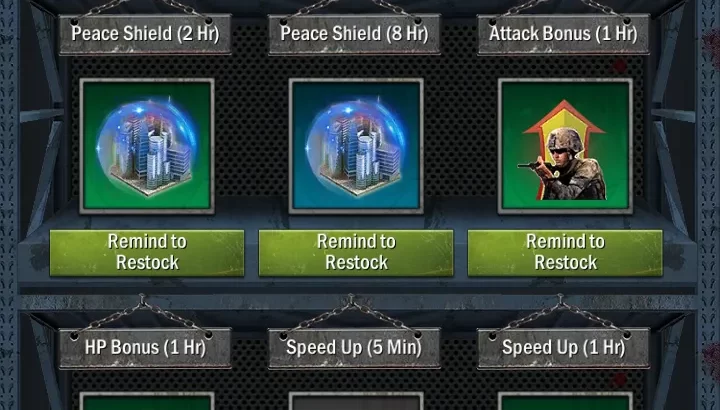Open the HP Bonus item frame below its sign
The width and height of the screenshot is (720, 410).
click(x=147, y=401)
